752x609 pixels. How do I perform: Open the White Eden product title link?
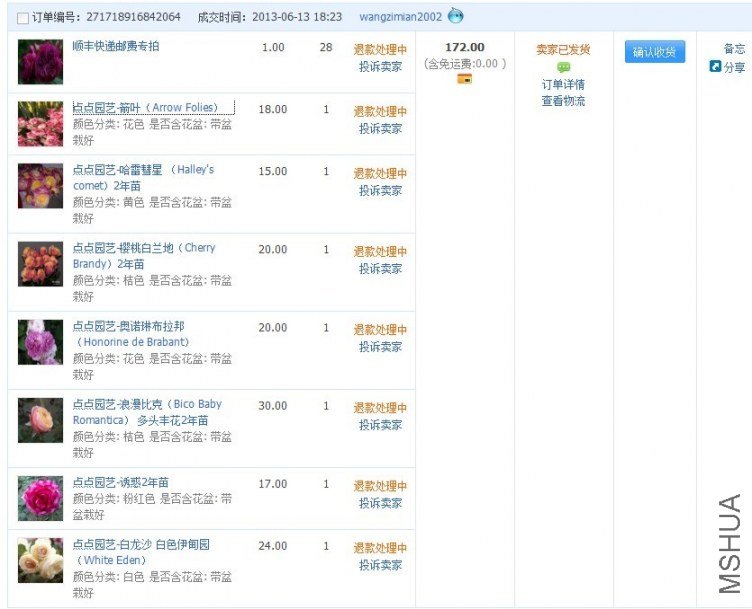coord(141,552)
